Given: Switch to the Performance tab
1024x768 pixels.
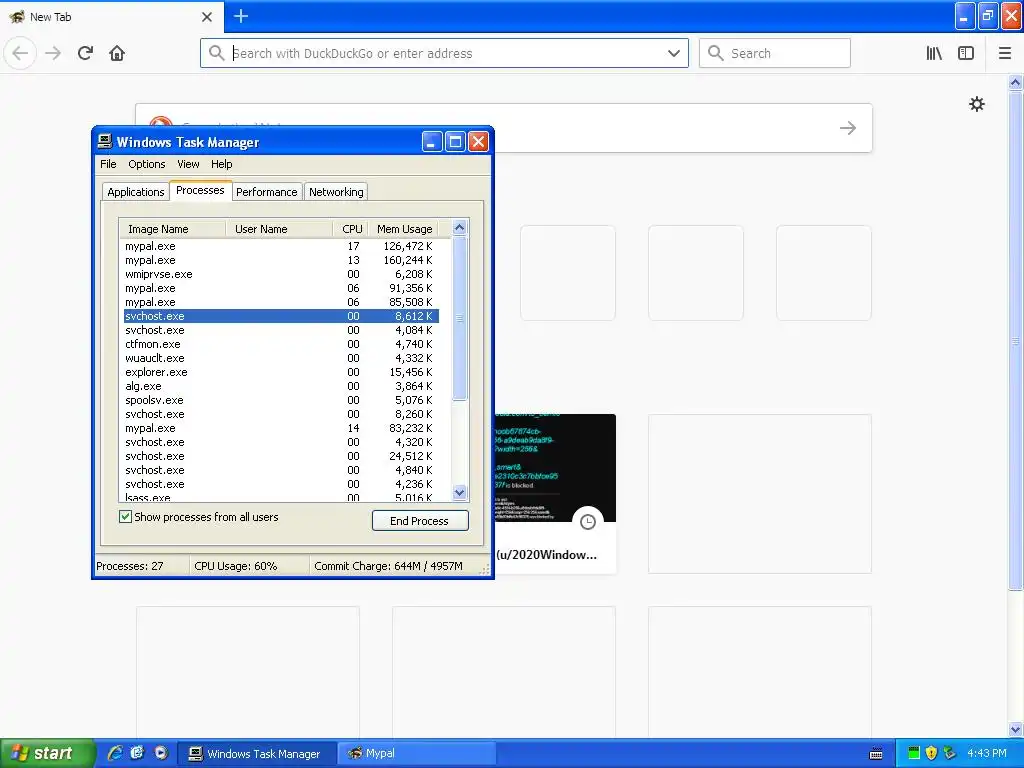Looking at the screenshot, I should pyautogui.click(x=266, y=191).
